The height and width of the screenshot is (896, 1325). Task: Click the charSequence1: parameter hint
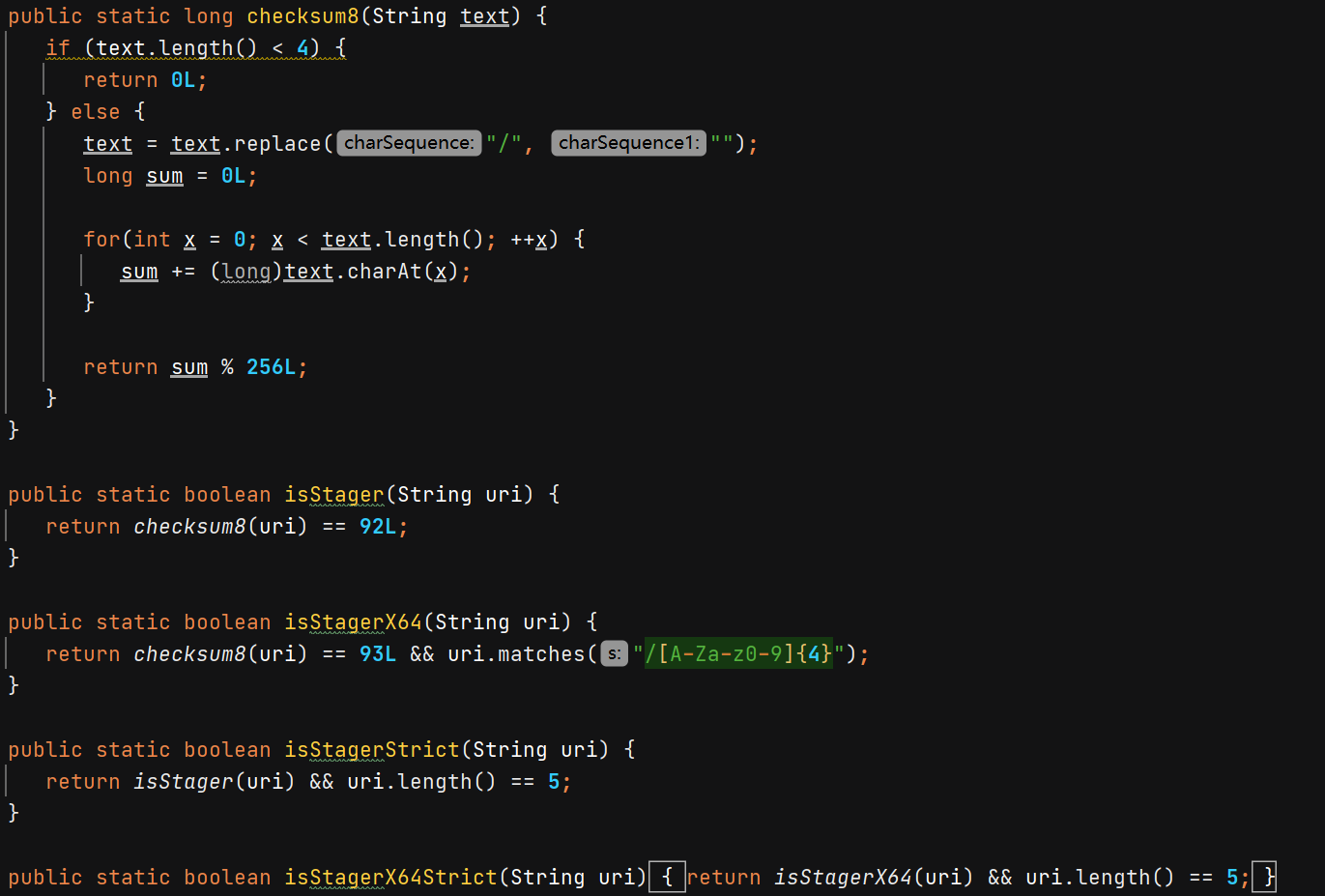(628, 143)
